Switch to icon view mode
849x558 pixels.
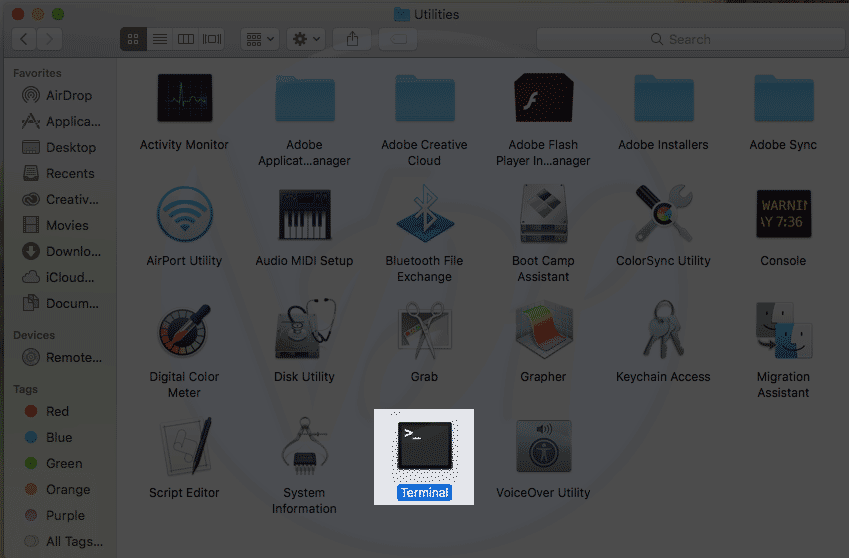click(134, 39)
